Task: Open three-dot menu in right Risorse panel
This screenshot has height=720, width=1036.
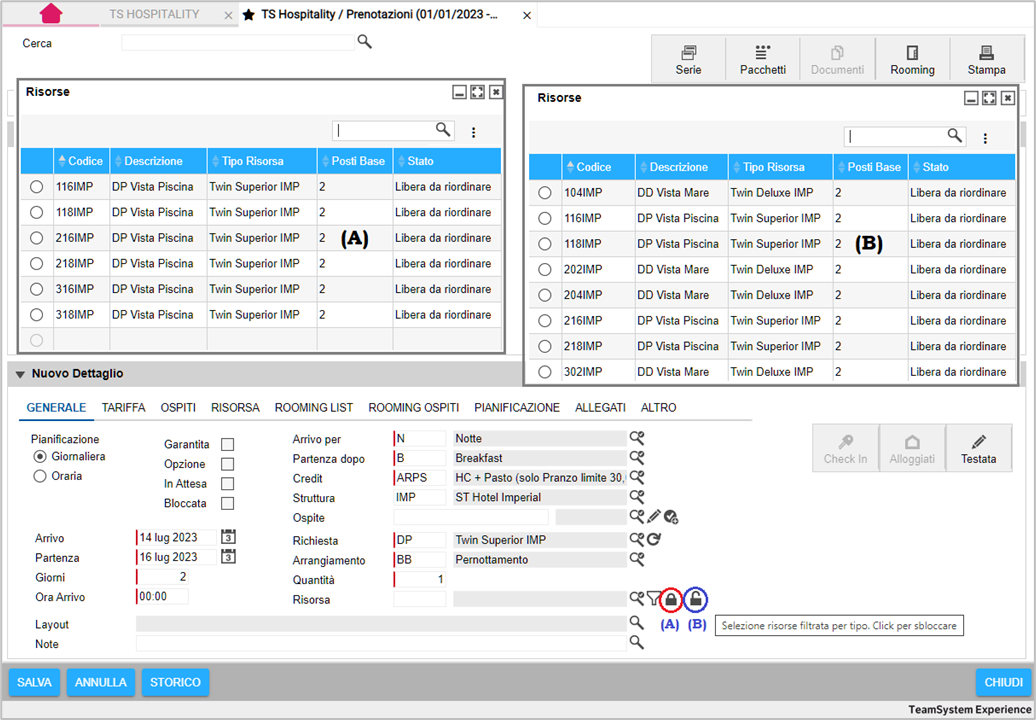Action: click(x=985, y=138)
